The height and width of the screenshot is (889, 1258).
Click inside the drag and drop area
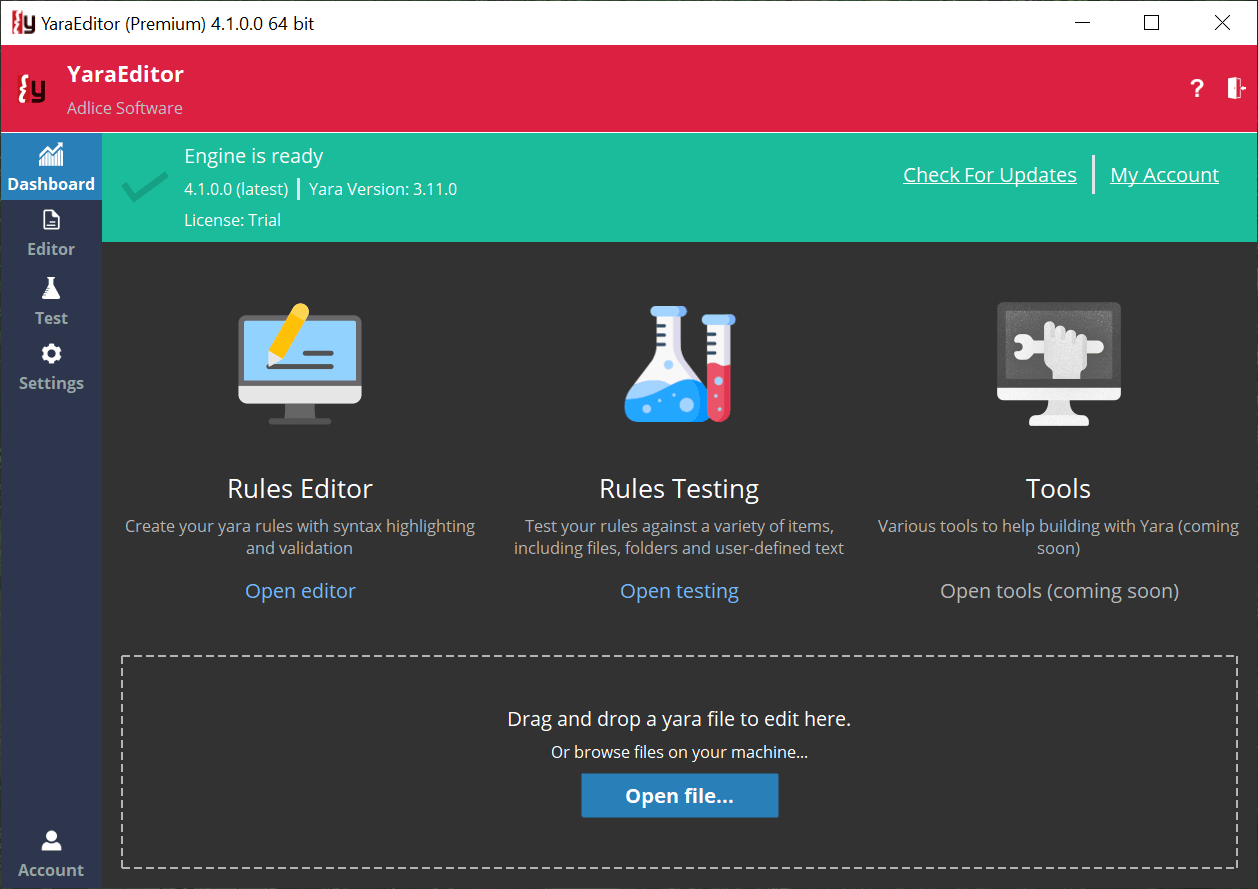coord(679,718)
